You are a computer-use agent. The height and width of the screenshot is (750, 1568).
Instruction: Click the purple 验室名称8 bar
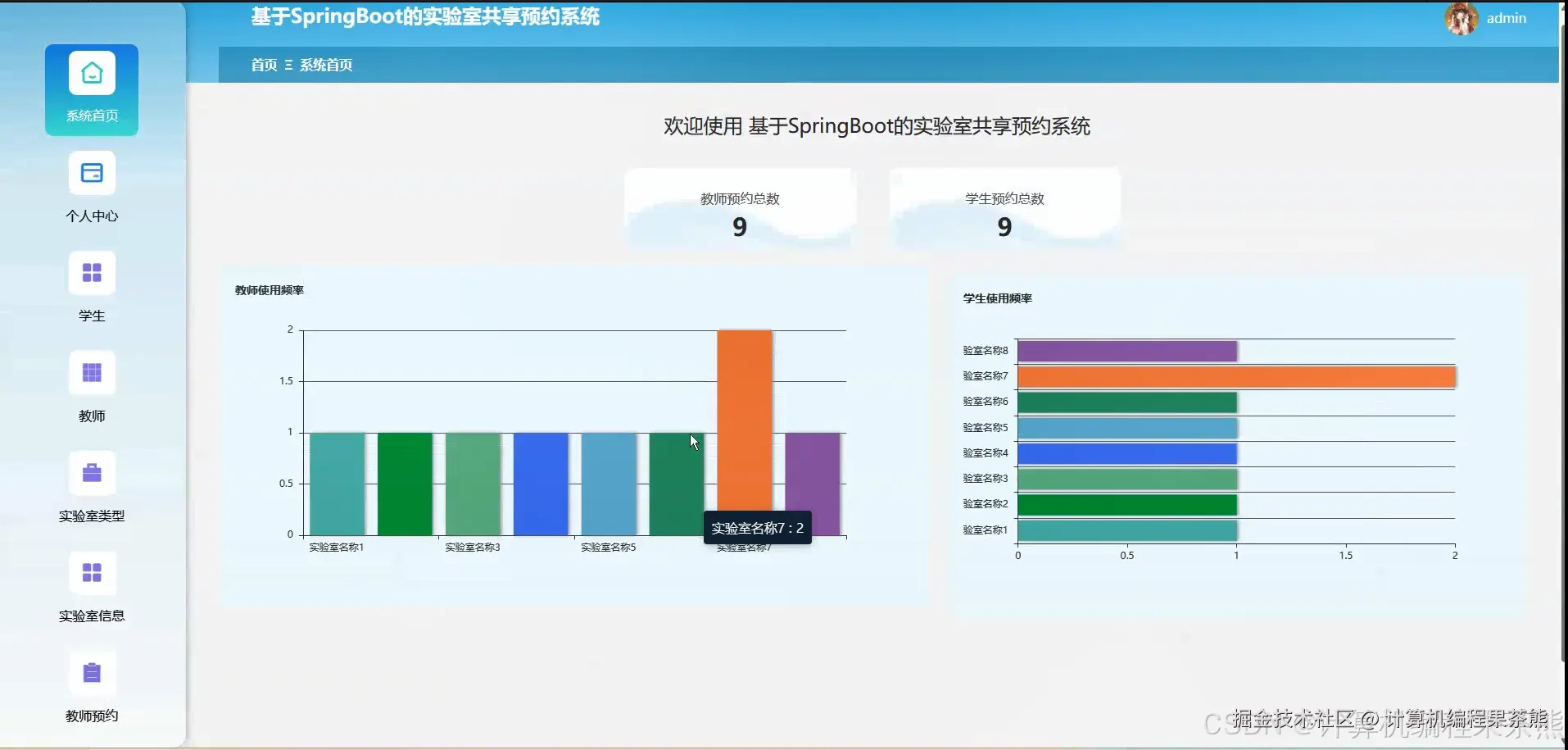pyautogui.click(x=1126, y=350)
